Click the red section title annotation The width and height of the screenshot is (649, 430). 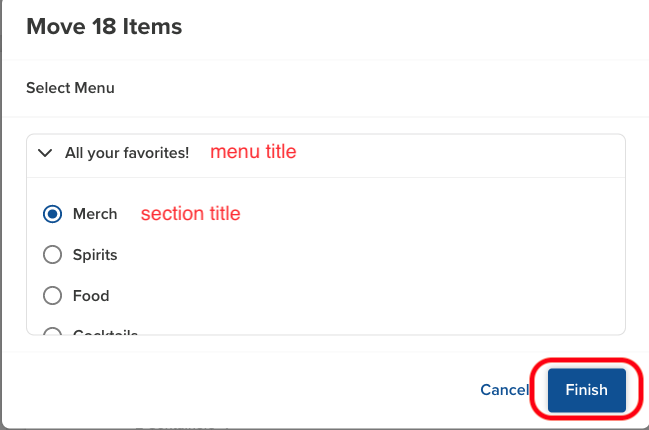point(190,214)
